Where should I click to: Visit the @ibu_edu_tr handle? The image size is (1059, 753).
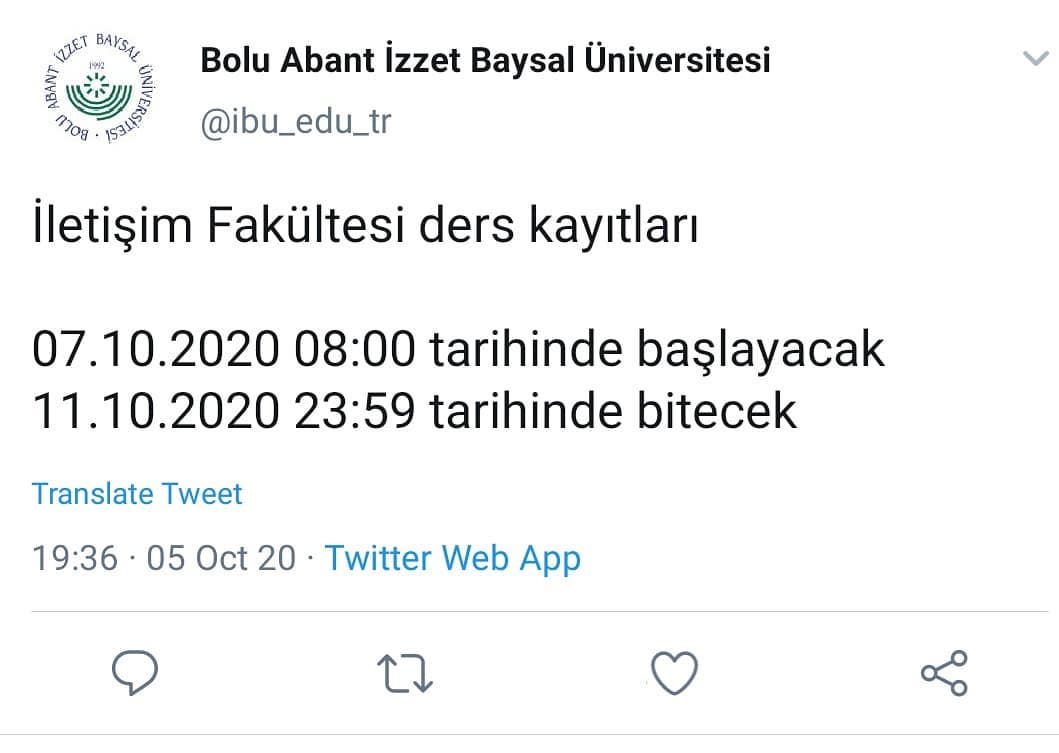(x=295, y=122)
